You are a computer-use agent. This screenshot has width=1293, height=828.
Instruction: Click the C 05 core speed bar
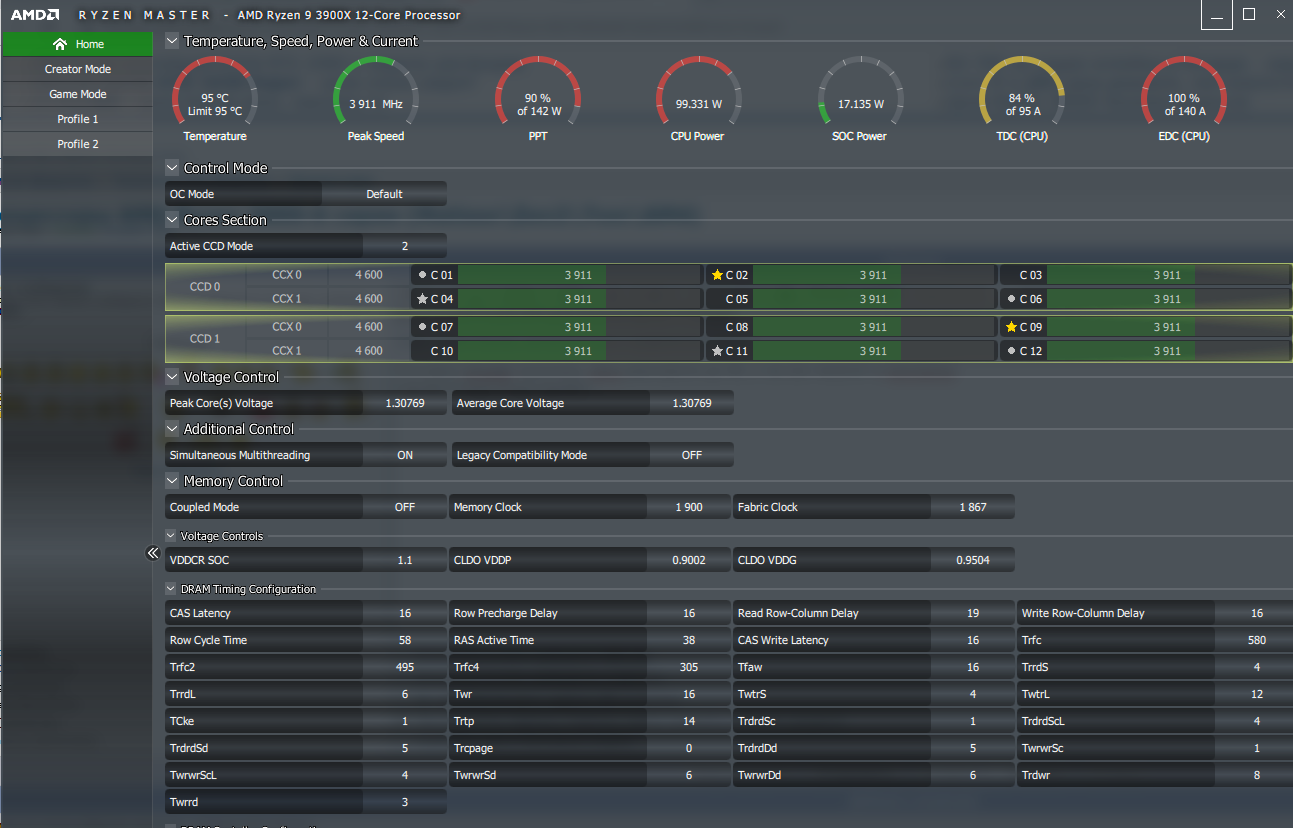(x=874, y=299)
